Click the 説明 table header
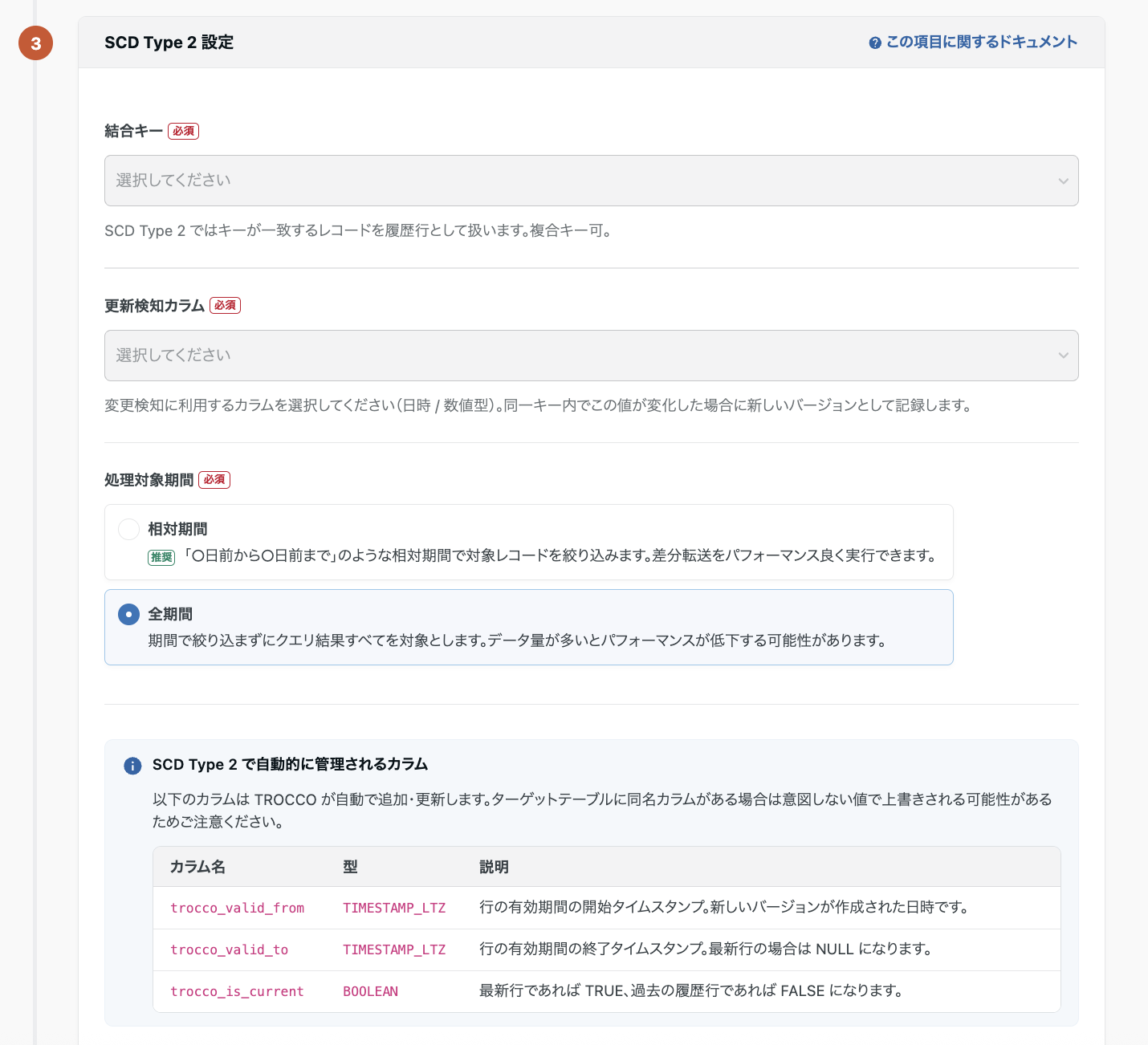This screenshot has width=1148, height=1045. (x=494, y=867)
